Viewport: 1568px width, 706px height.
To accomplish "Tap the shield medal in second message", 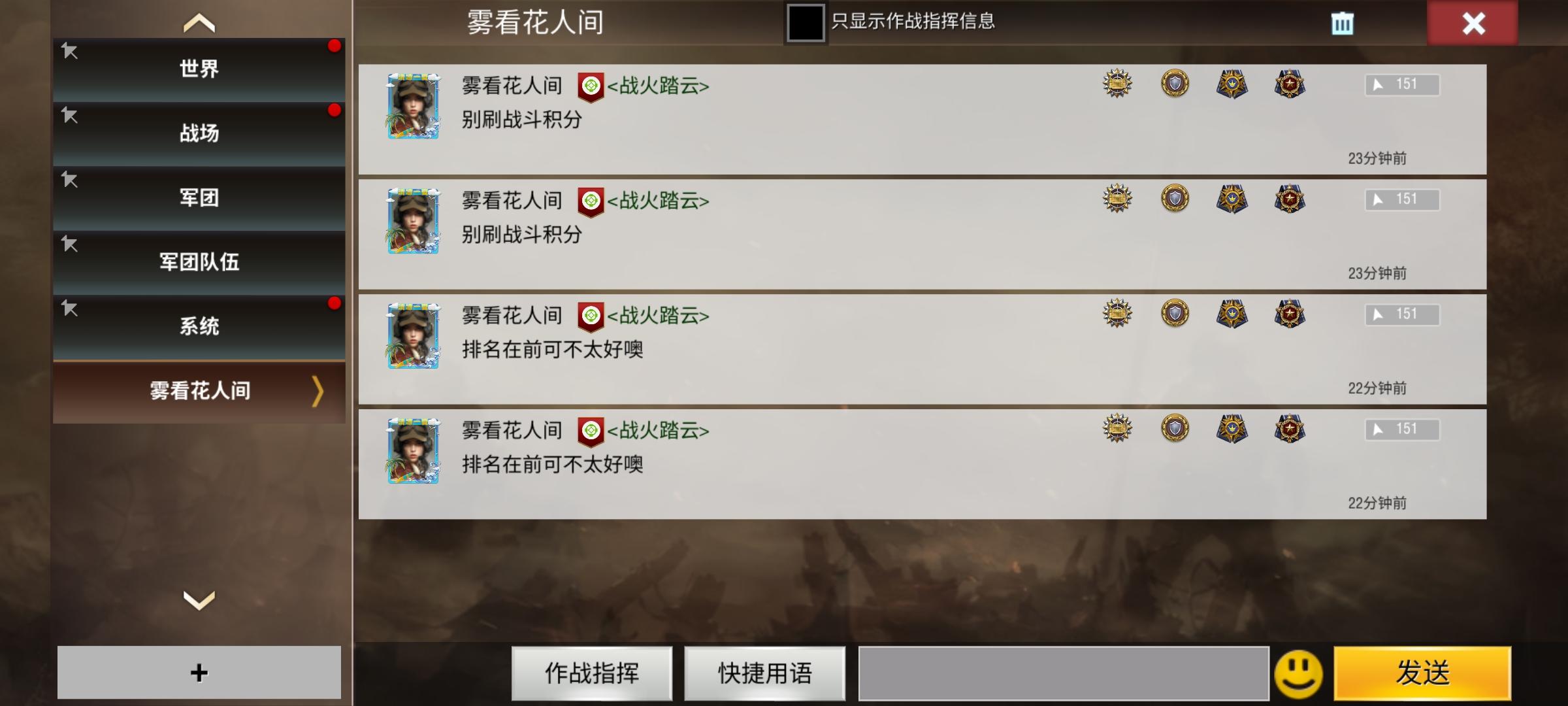I will coord(1175,199).
